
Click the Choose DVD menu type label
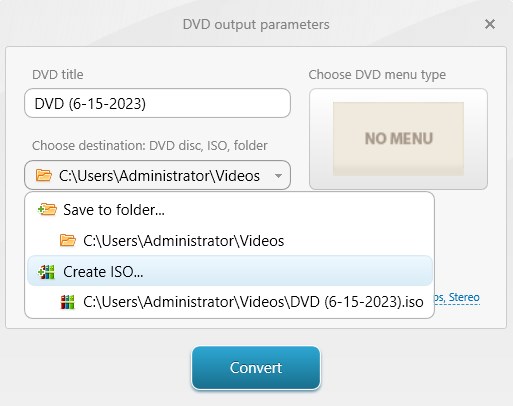pyautogui.click(x=377, y=75)
